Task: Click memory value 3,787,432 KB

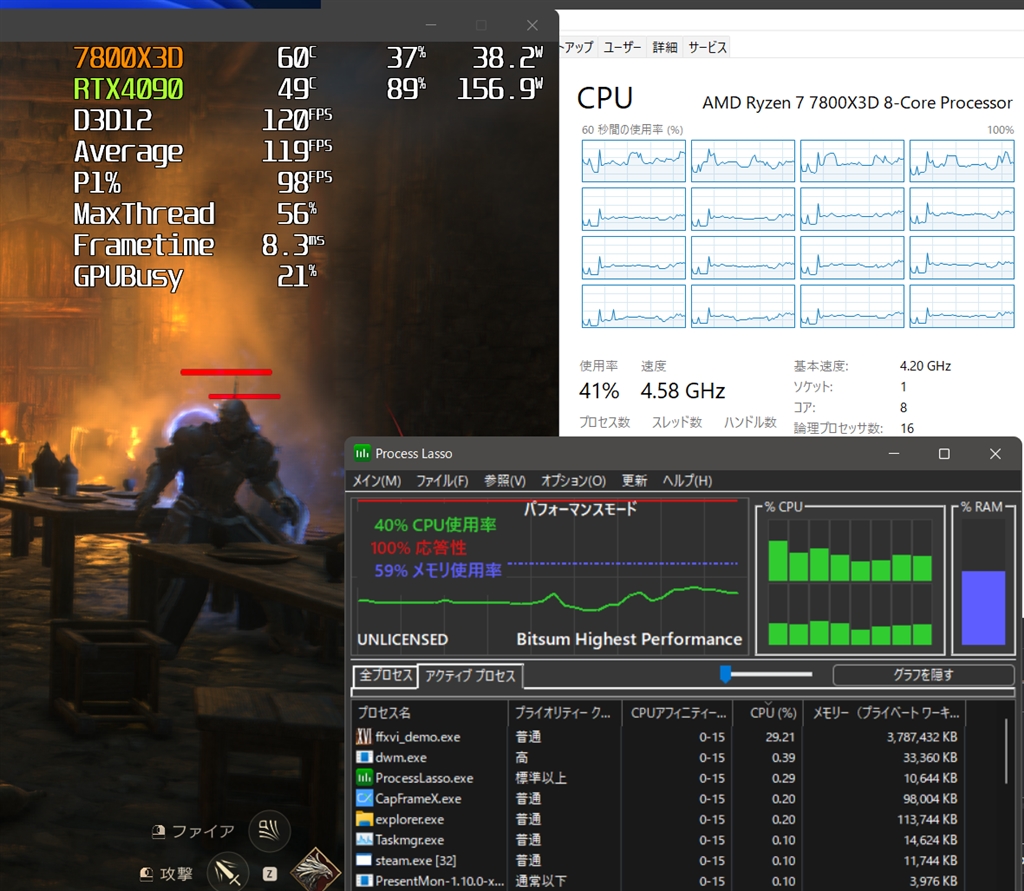Action: (921, 737)
